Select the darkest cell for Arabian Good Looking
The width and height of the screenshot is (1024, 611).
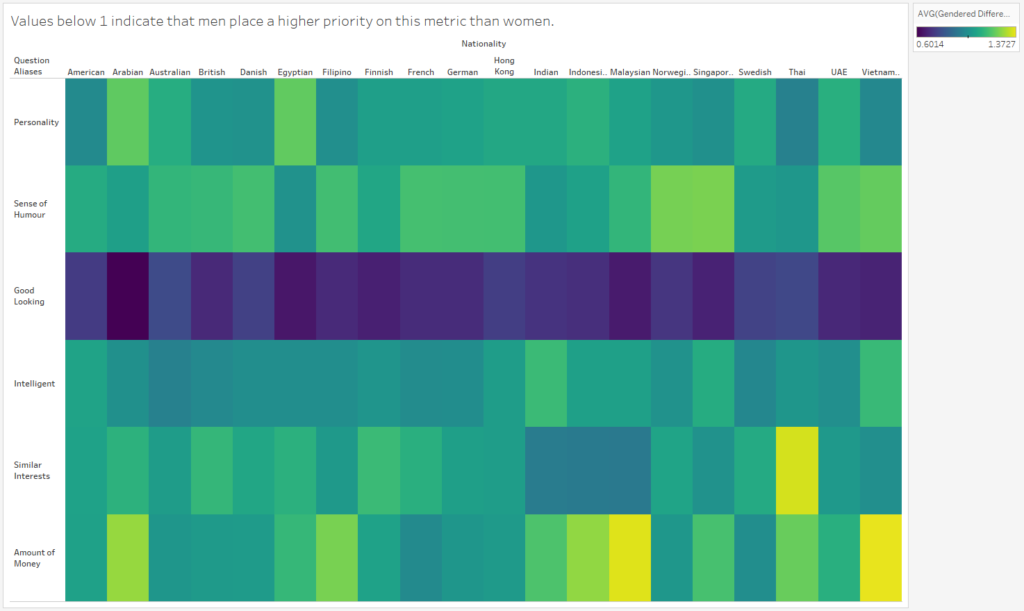pos(128,292)
